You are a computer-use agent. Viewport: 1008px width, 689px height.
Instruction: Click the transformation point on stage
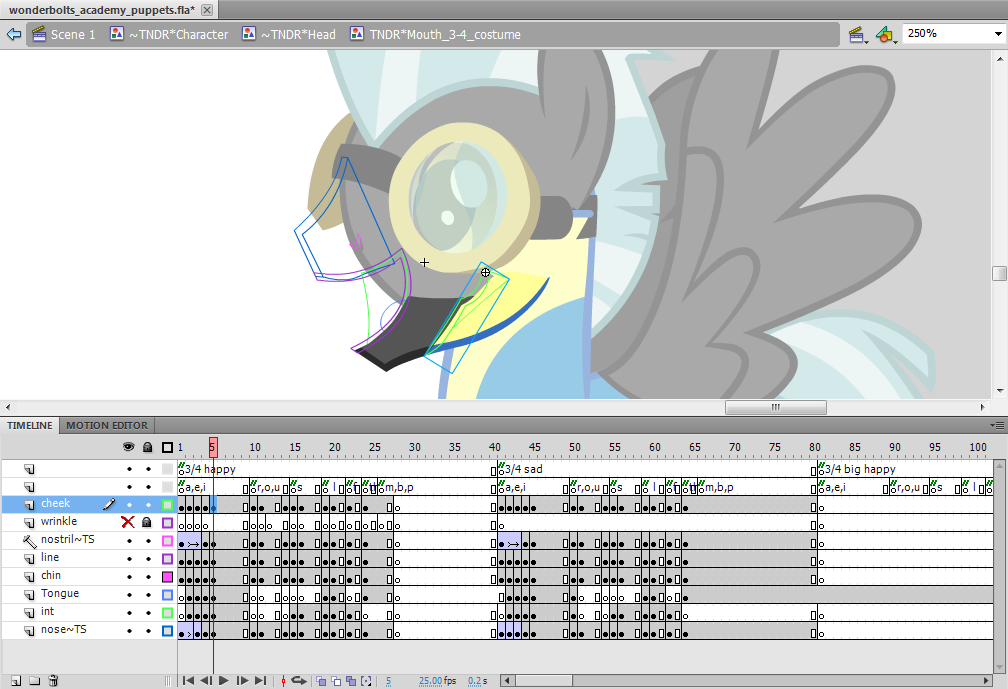click(485, 273)
